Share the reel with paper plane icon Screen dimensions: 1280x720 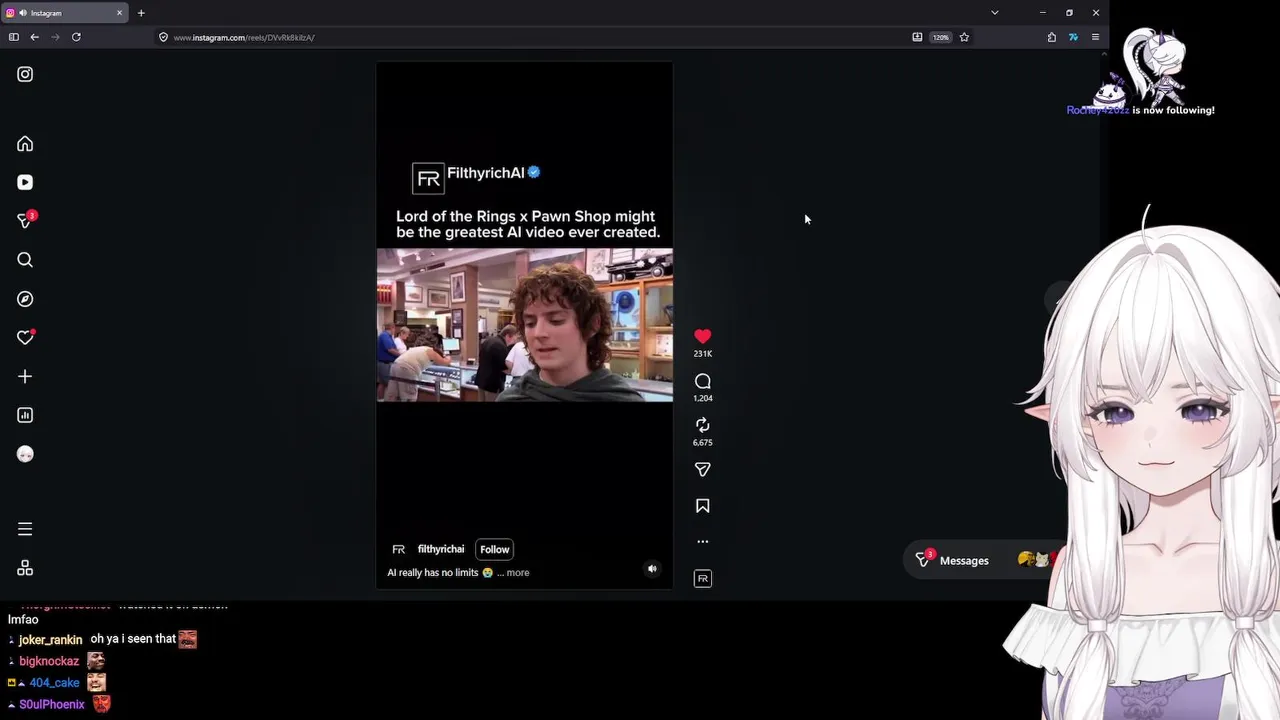(703, 470)
